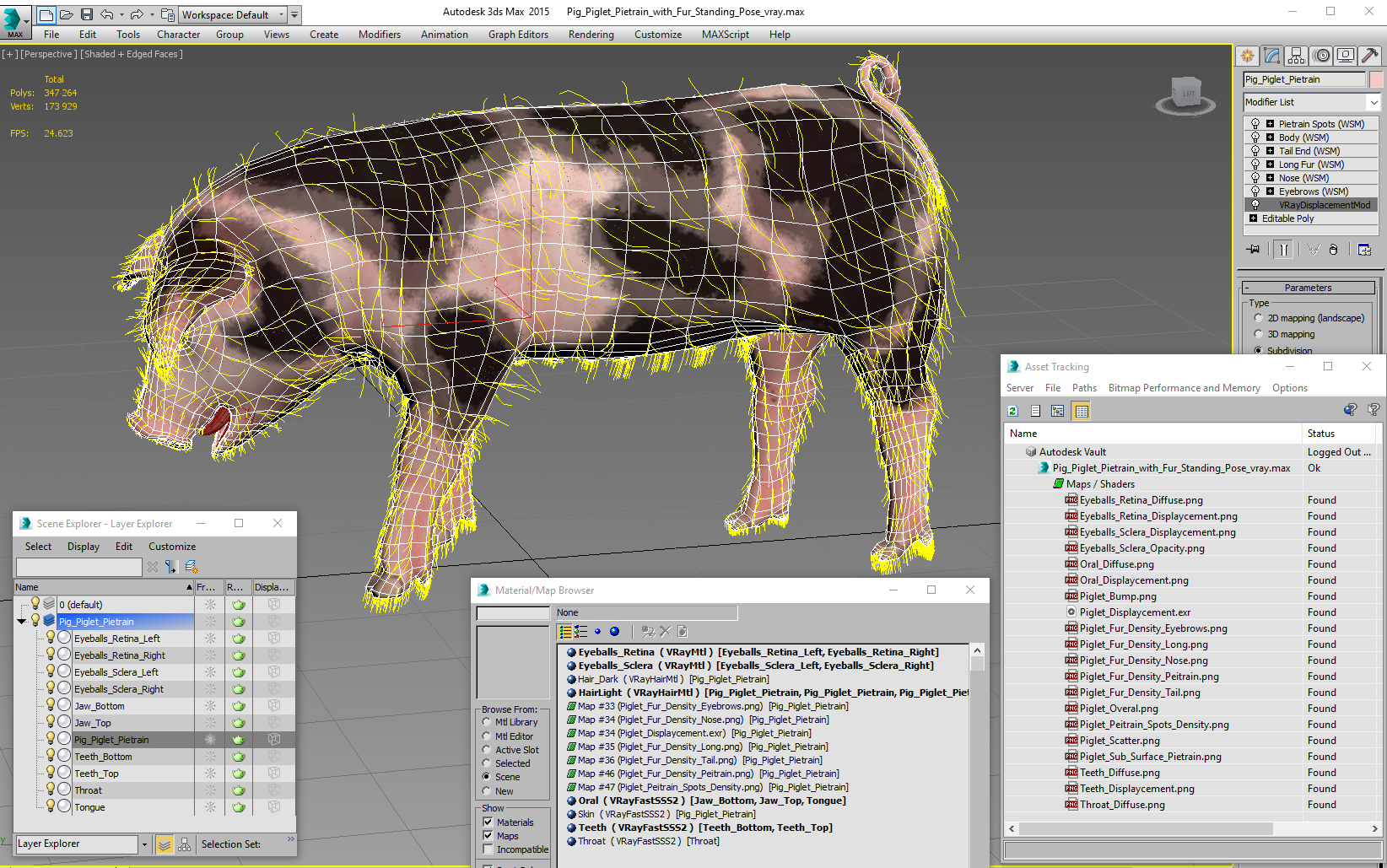Select 3D mapping radio option
Image resolution: width=1387 pixels, height=868 pixels.
[1258, 334]
